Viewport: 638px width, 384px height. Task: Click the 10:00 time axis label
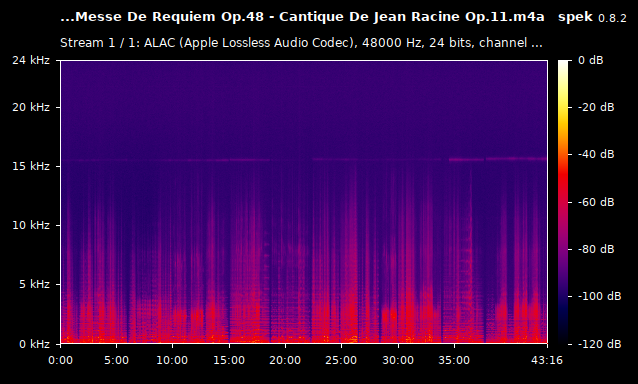click(173, 360)
